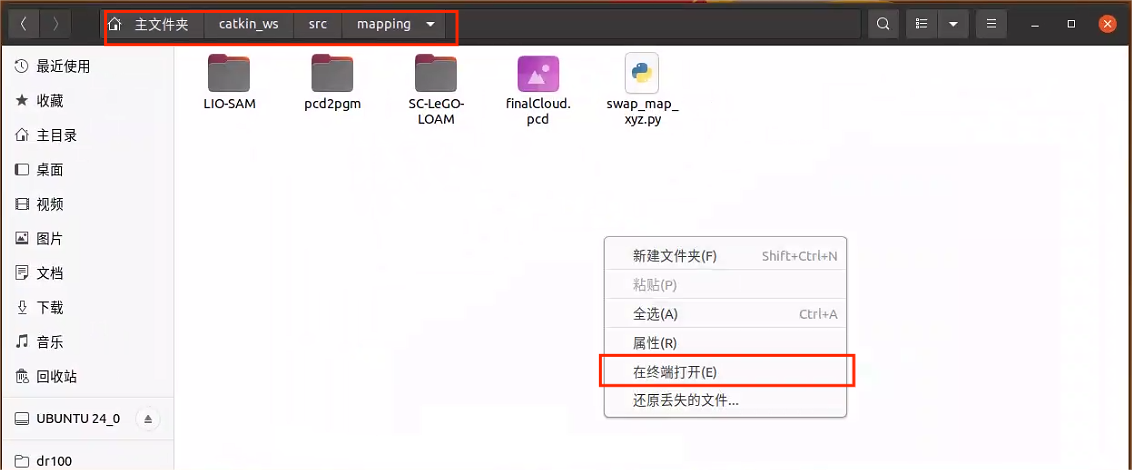Expand the mapping path dropdown arrow

pyautogui.click(x=431, y=25)
